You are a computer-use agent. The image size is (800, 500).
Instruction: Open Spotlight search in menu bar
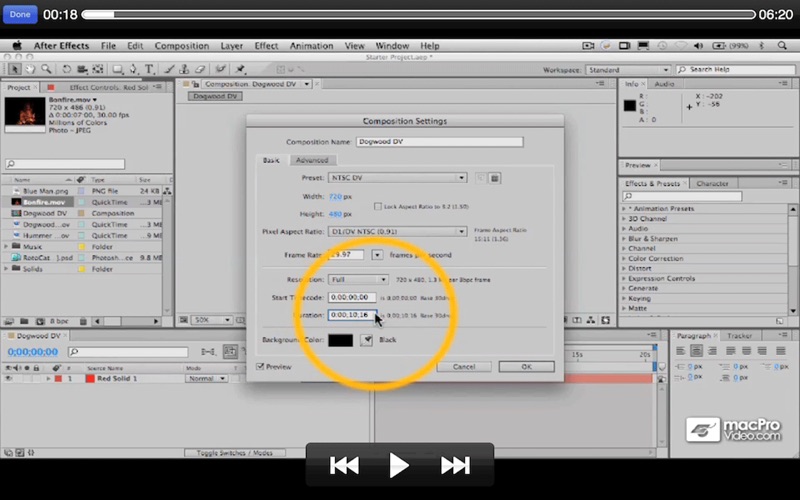click(782, 45)
